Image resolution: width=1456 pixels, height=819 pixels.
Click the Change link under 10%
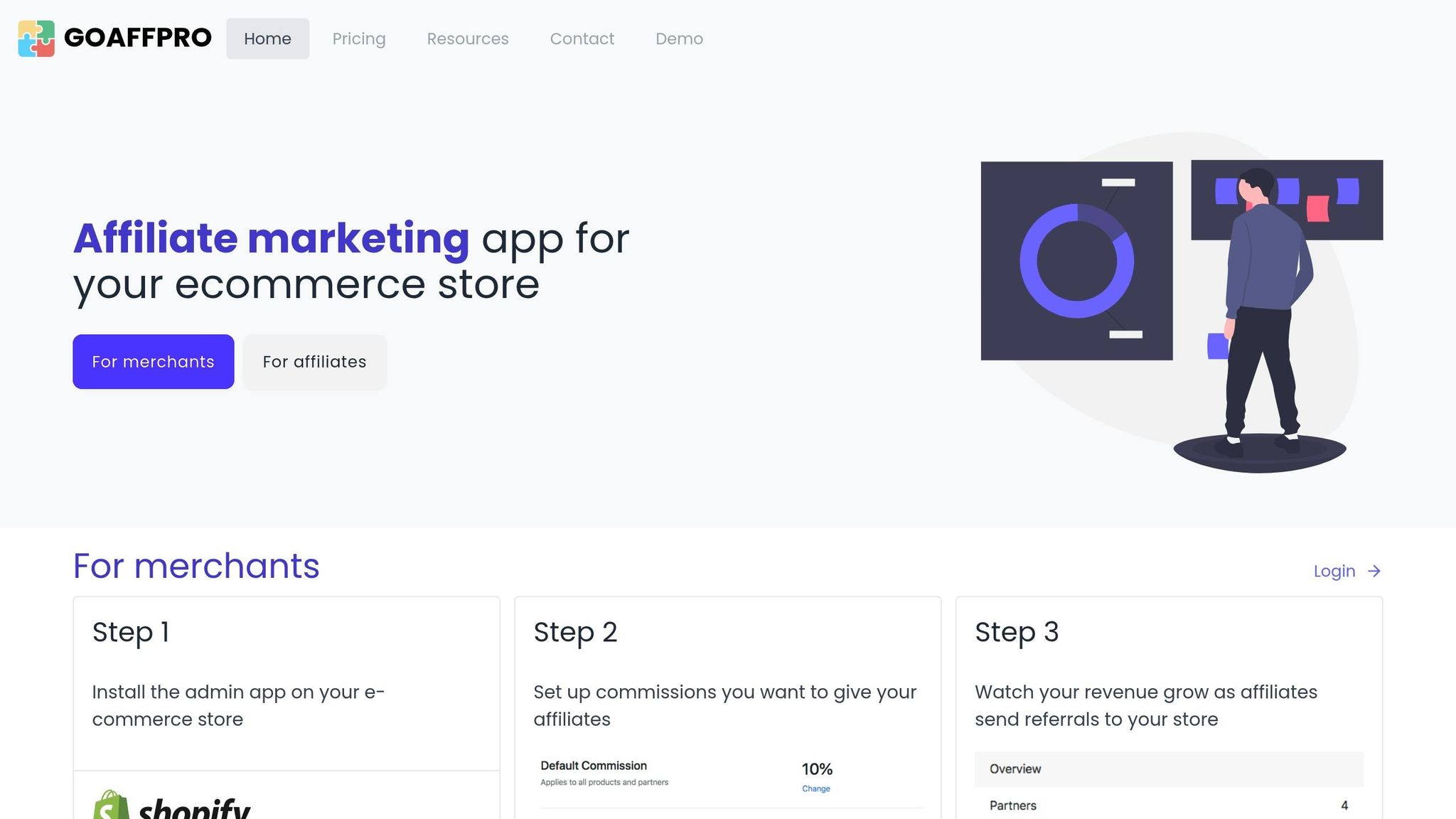point(815,788)
